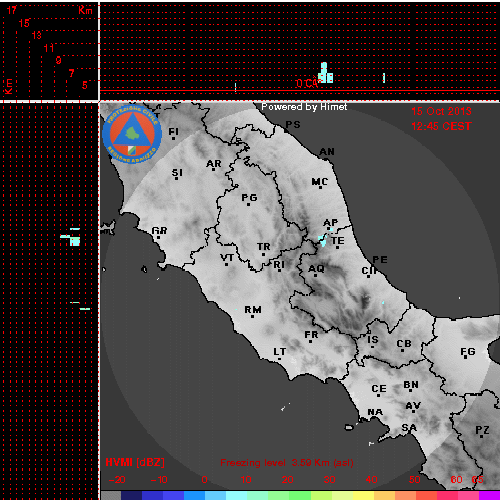Click the cyan echo in top cross-section
The image size is (500, 500).
click(x=325, y=73)
